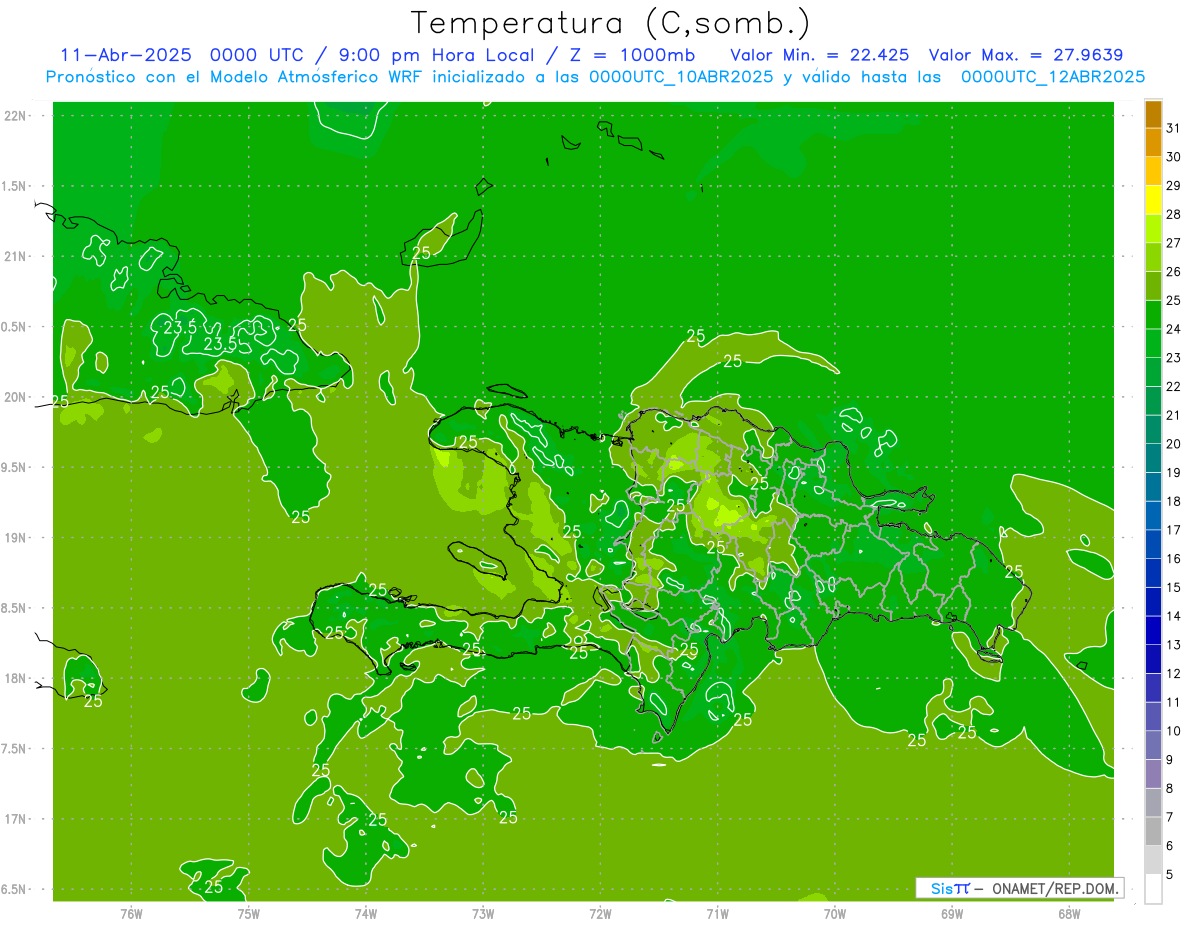Click the '18N' latitude axis label
Viewport: 1200px width, 927px height.
click(15, 678)
